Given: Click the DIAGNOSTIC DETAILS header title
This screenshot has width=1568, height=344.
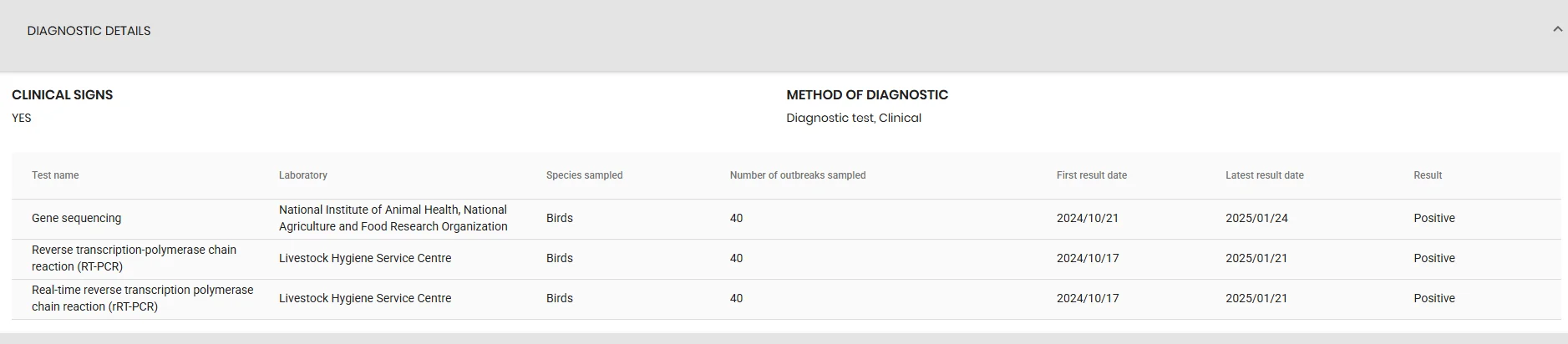Looking at the screenshot, I should point(89,31).
